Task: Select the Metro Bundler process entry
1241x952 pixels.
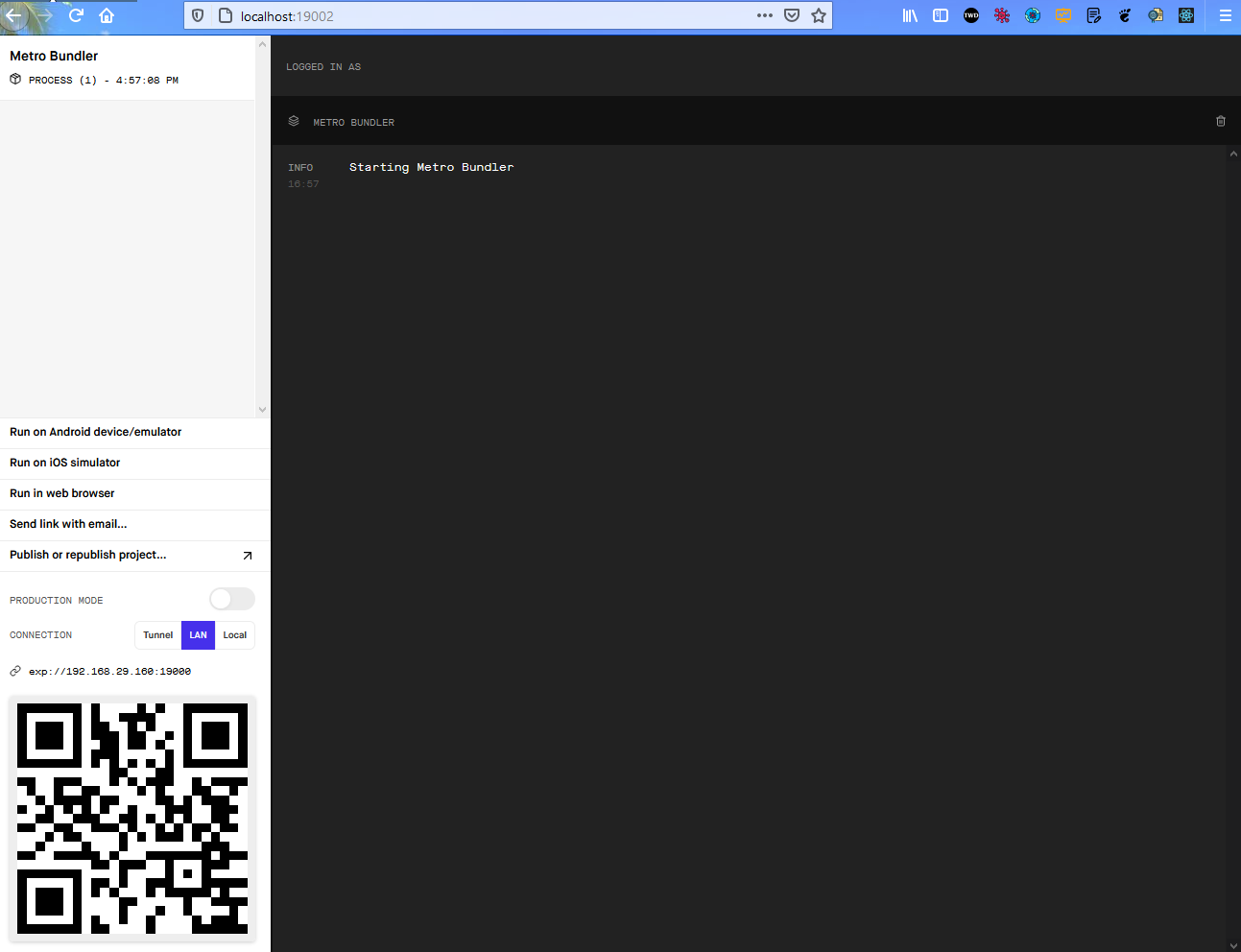Action: click(x=128, y=67)
